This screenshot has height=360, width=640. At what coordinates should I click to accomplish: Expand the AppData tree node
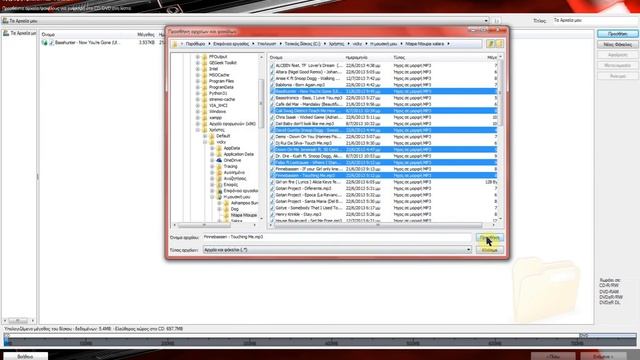pos(212,148)
